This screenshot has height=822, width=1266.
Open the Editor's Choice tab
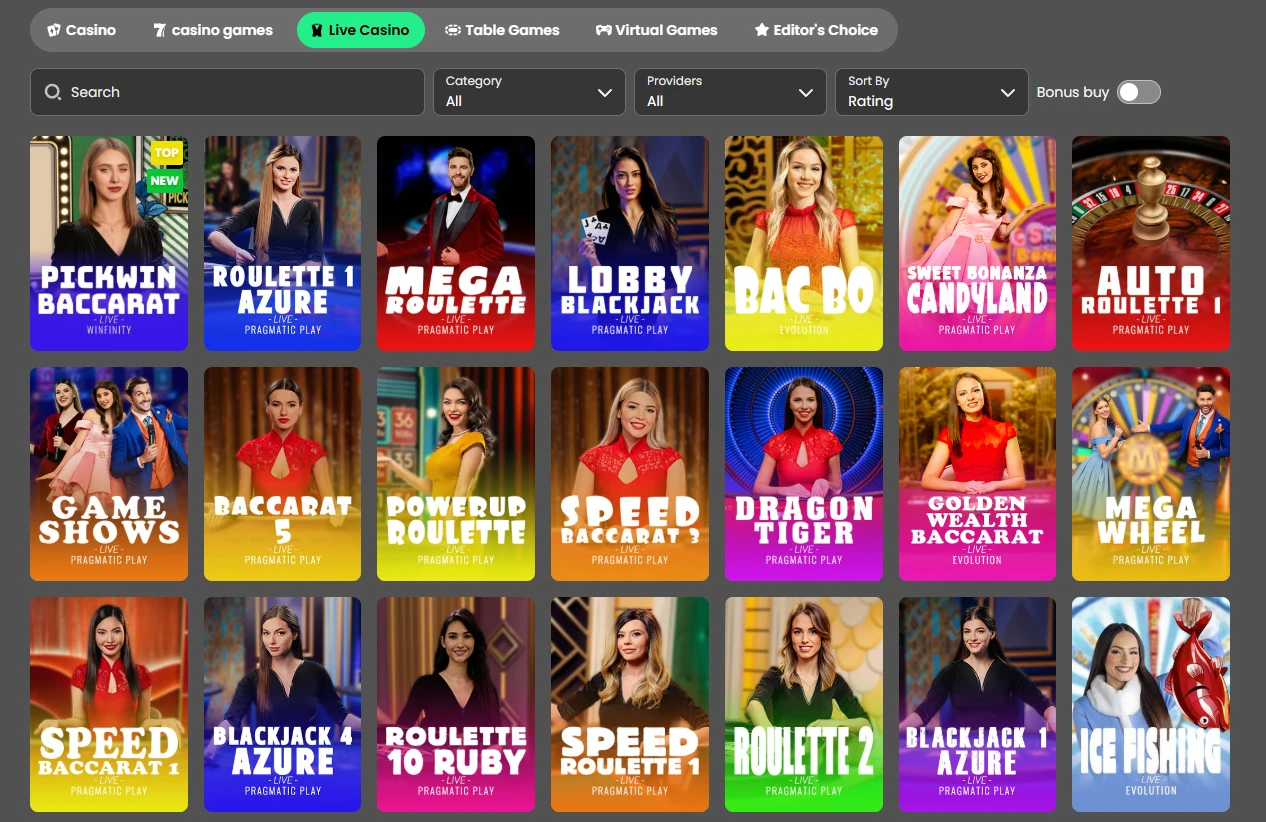pos(816,30)
